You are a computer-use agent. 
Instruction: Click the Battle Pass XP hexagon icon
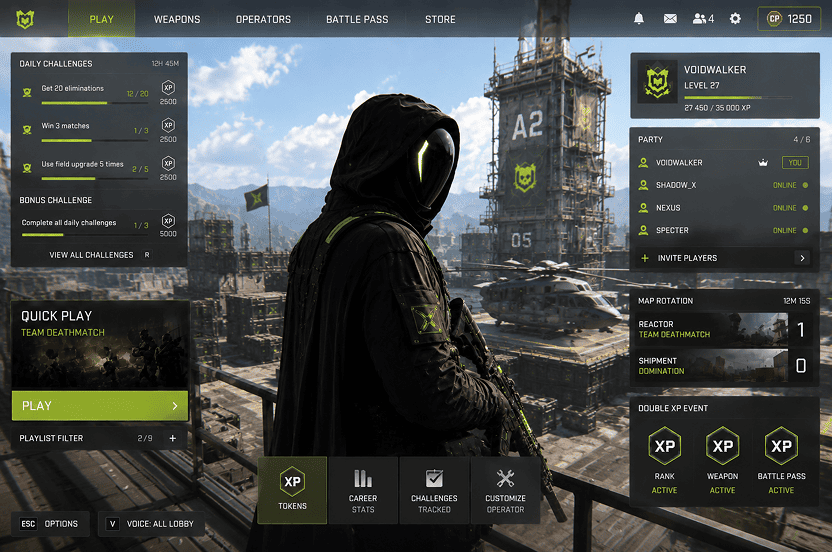(781, 446)
